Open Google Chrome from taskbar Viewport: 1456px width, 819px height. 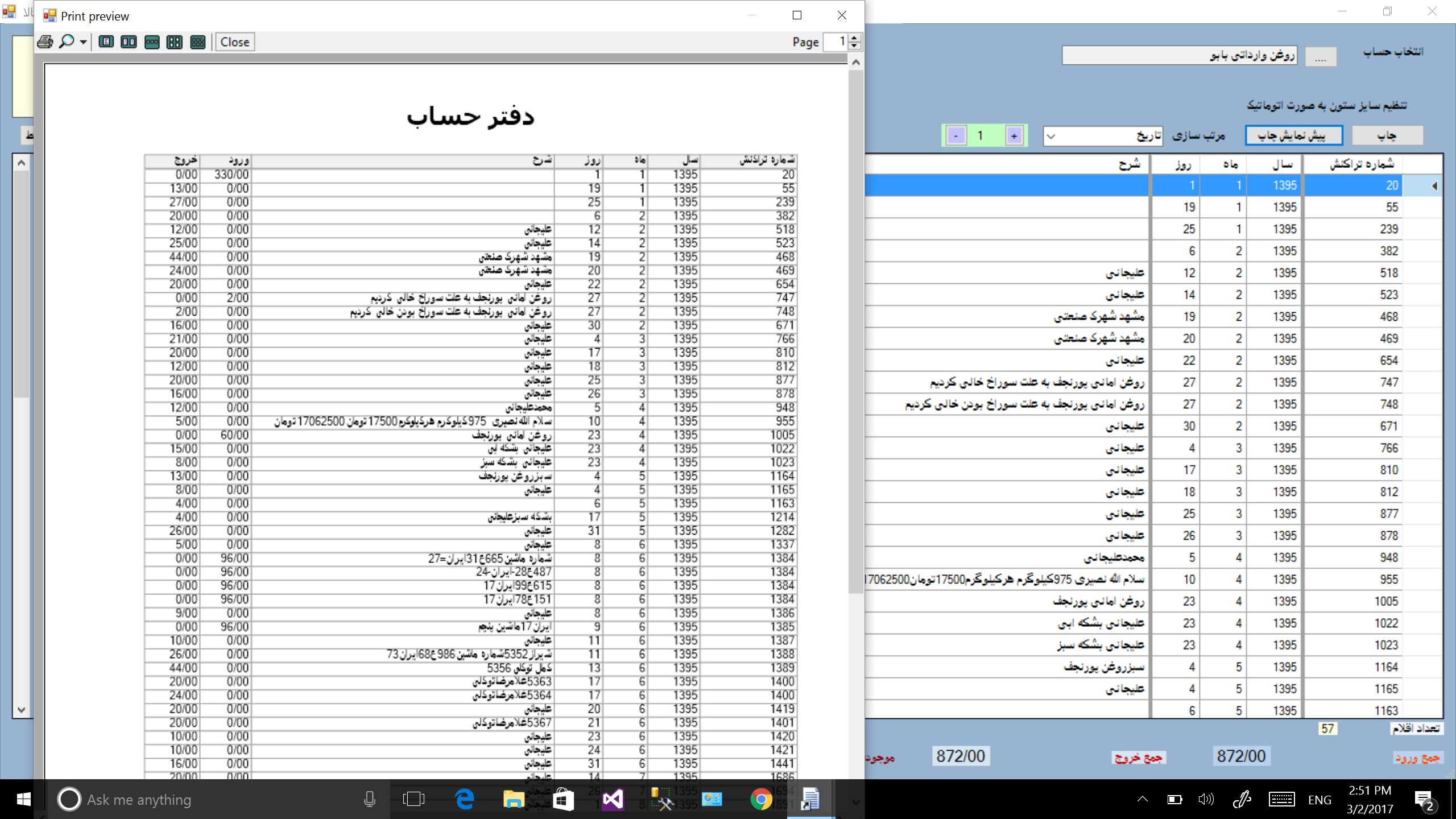[x=760, y=799]
